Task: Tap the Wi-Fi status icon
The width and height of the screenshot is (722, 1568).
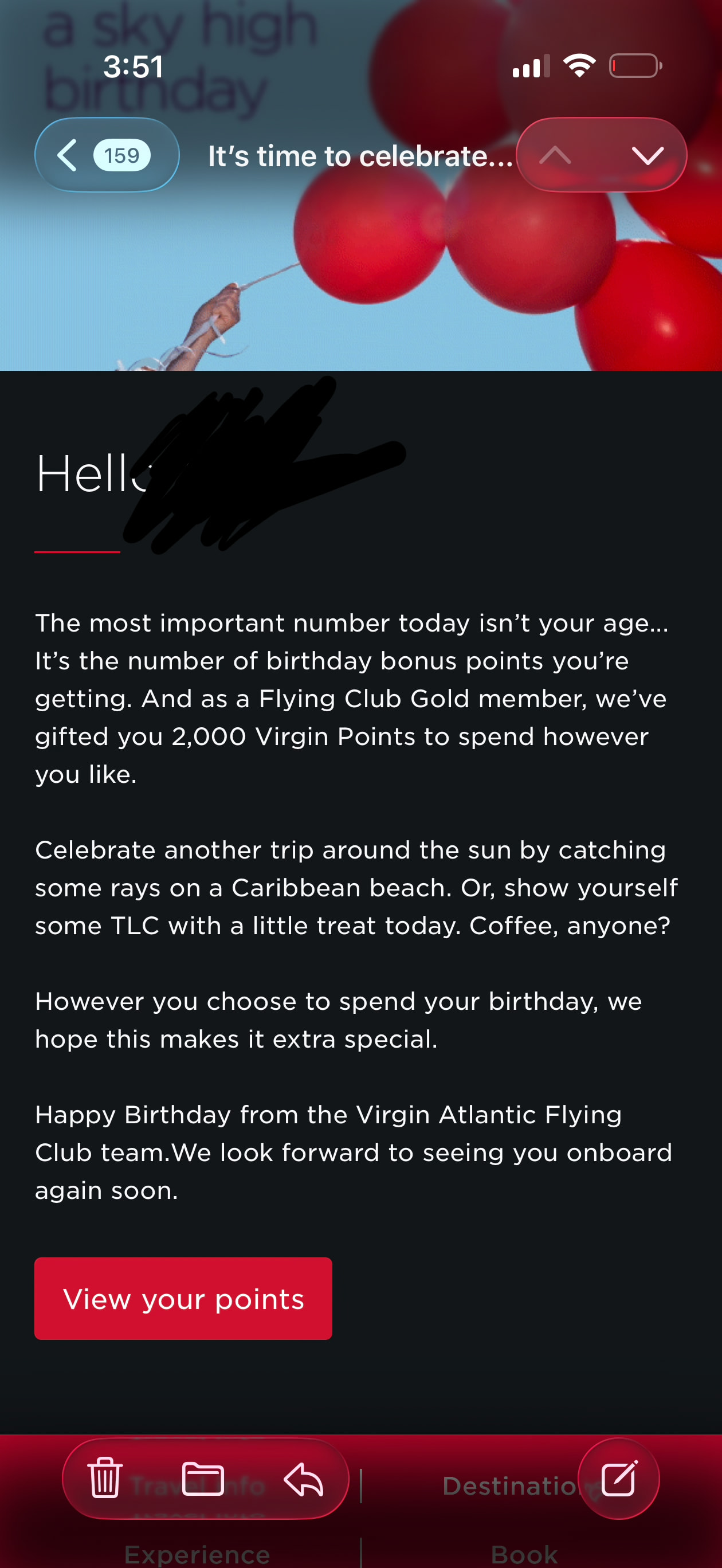Action: (x=579, y=66)
